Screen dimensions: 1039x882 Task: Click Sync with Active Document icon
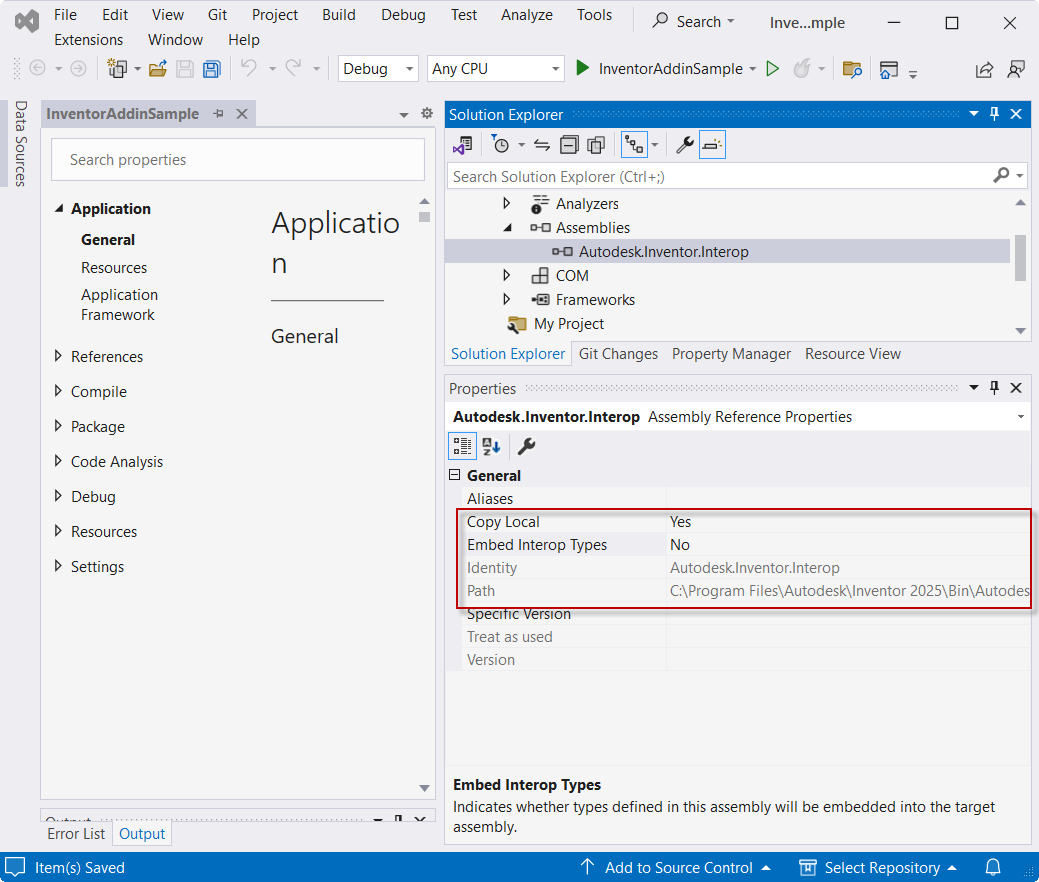click(542, 144)
